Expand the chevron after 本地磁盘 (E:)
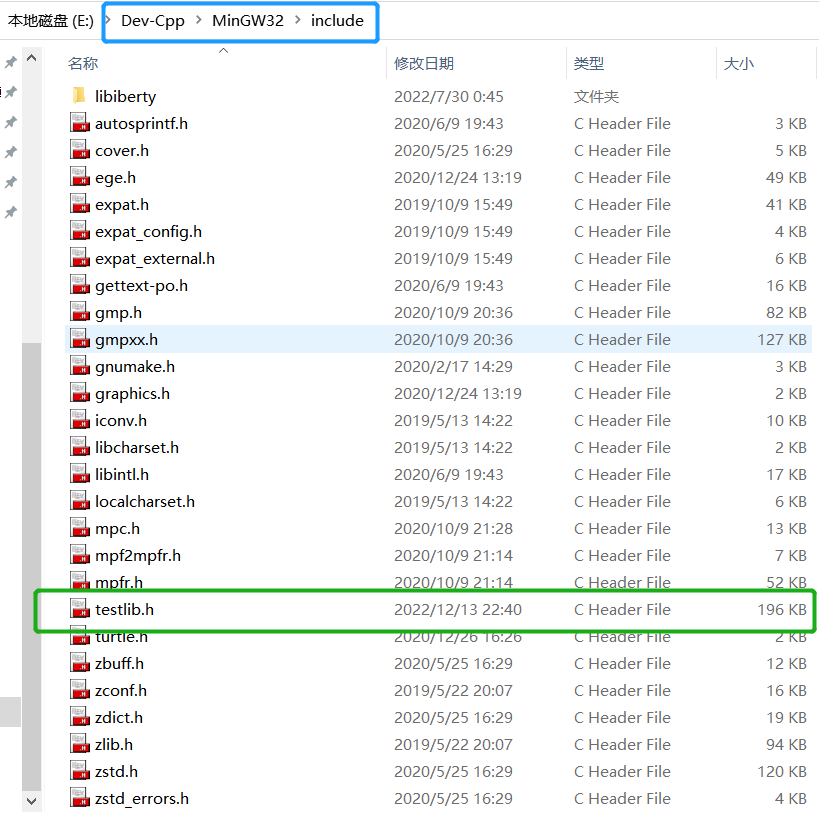This screenshot has height=828, width=819. click(108, 20)
